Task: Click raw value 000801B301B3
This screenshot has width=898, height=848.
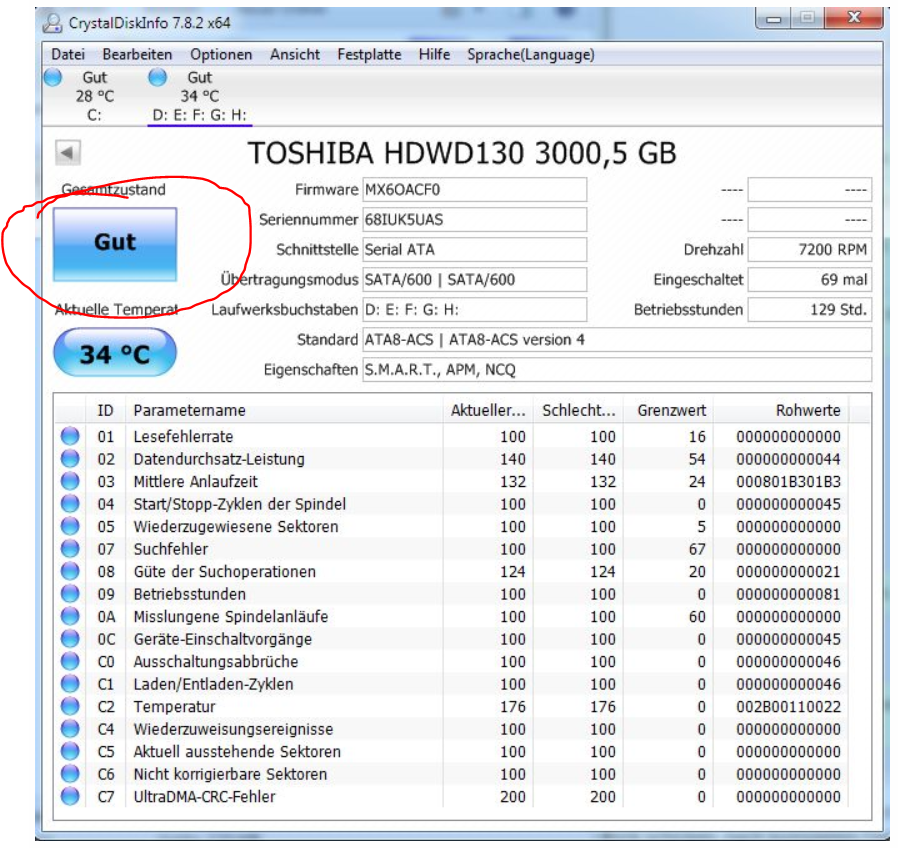Action: [x=789, y=482]
